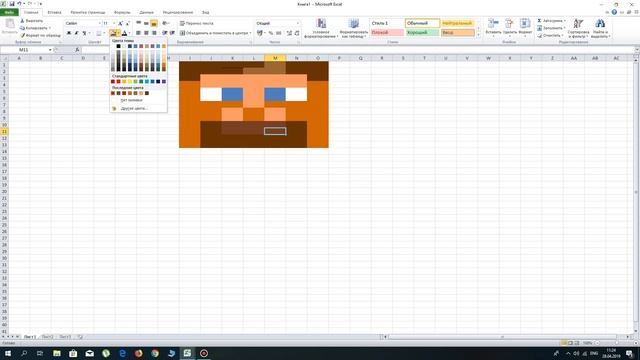Apply the Neutral (yellow) cell style

tap(458, 23)
